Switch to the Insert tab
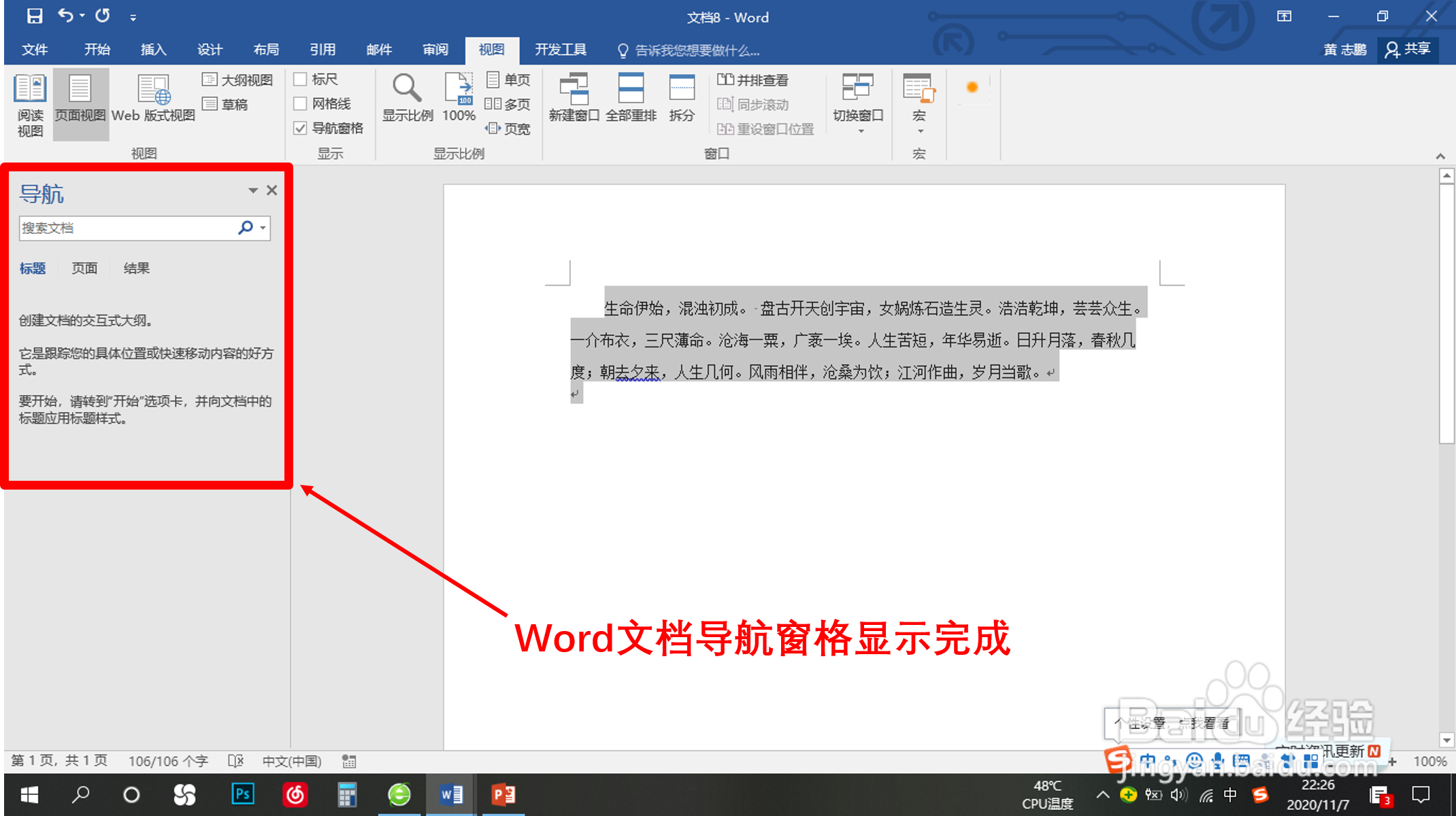The height and width of the screenshot is (816, 1456). pos(153,50)
